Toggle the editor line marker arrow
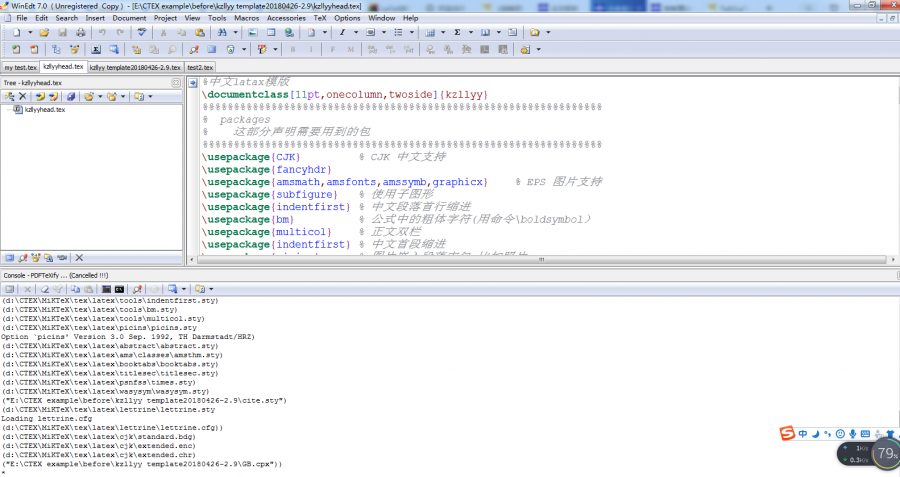 point(192,83)
